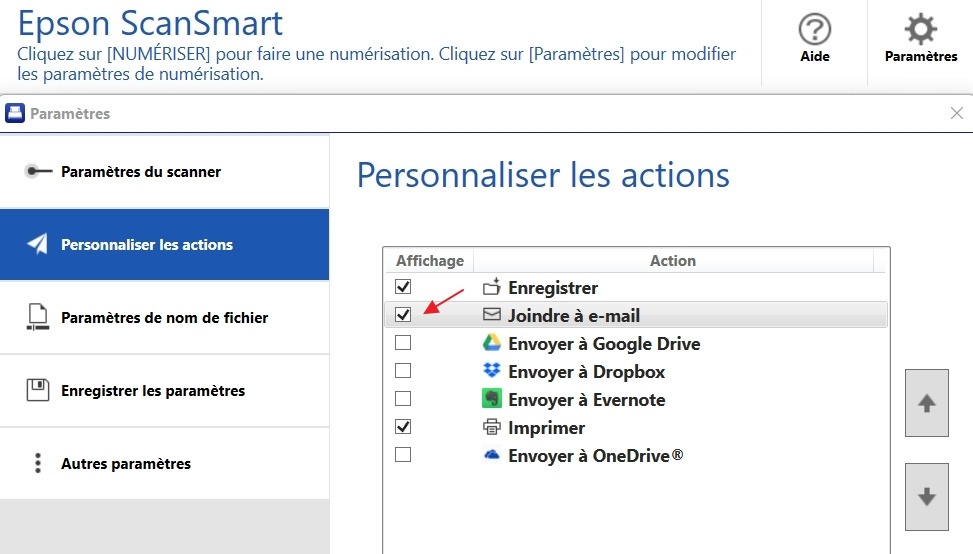Click the scanner slider icon in sidebar
The image size is (973, 554).
(x=38, y=171)
